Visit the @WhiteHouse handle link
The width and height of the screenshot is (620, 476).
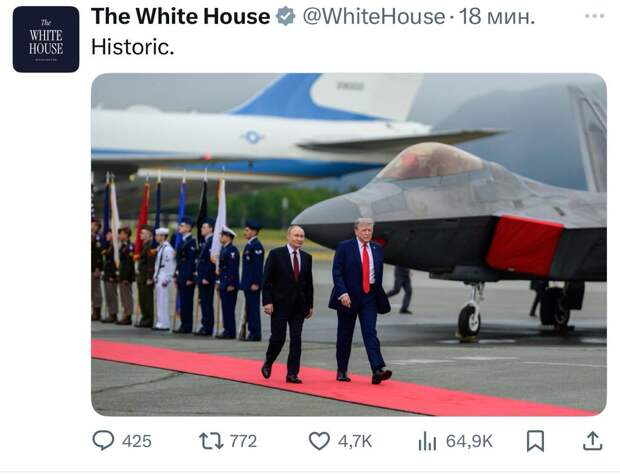[374, 17]
